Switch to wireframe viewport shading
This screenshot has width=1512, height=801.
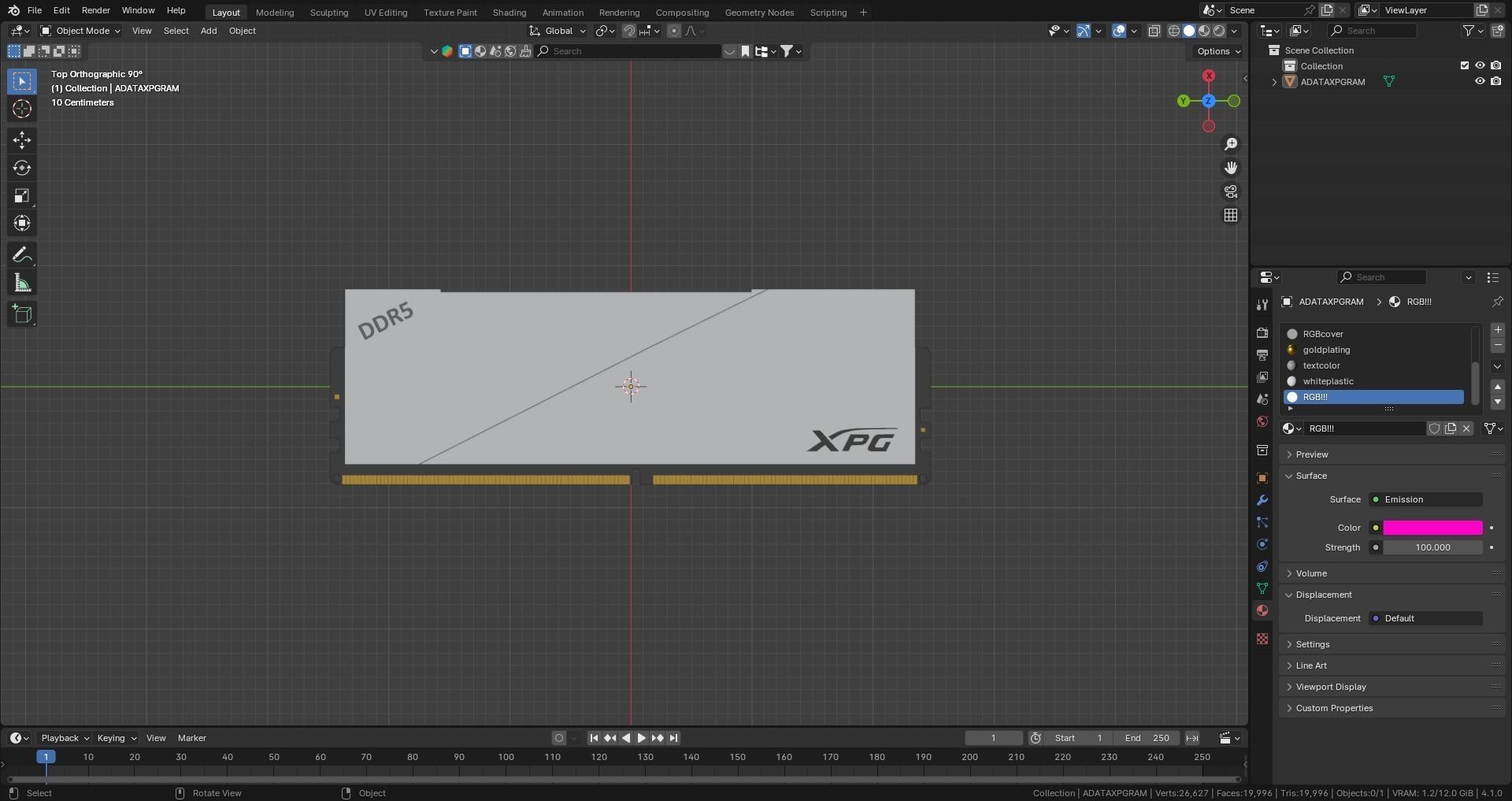pyautogui.click(x=1174, y=31)
